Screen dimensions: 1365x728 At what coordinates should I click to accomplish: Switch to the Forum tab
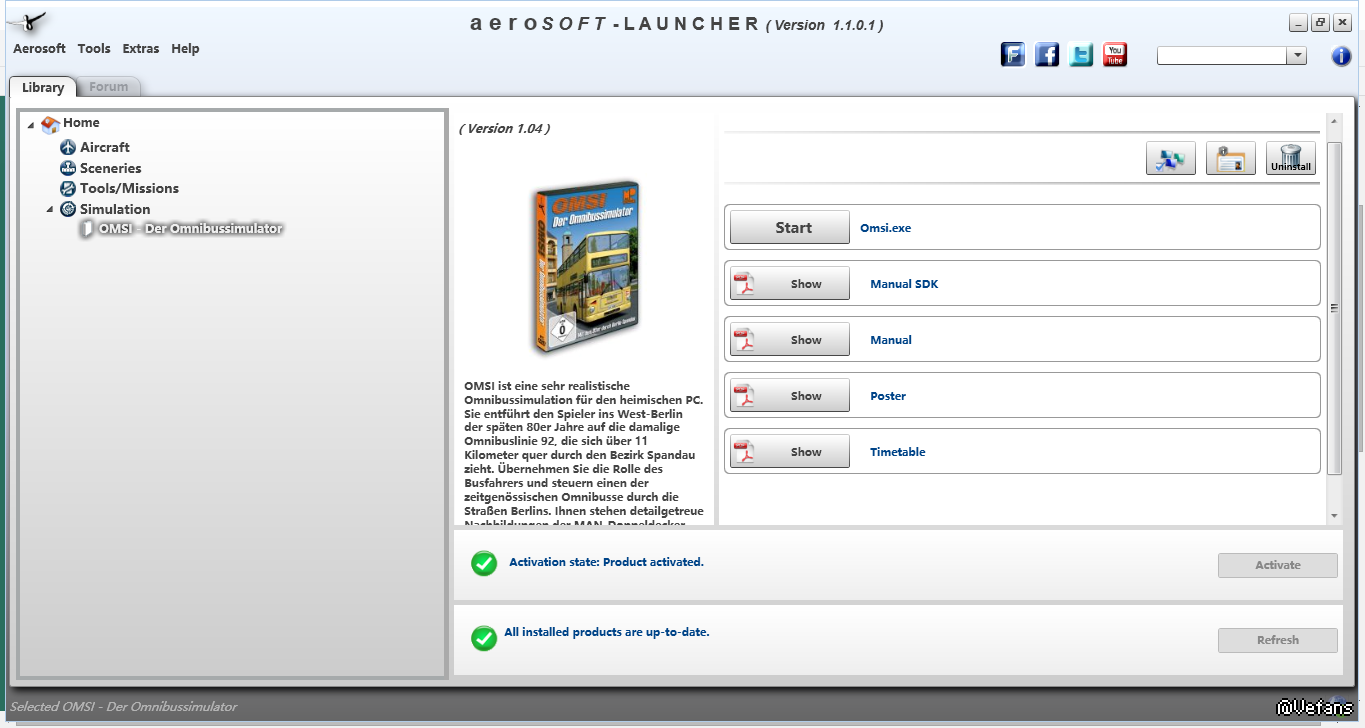(x=109, y=87)
